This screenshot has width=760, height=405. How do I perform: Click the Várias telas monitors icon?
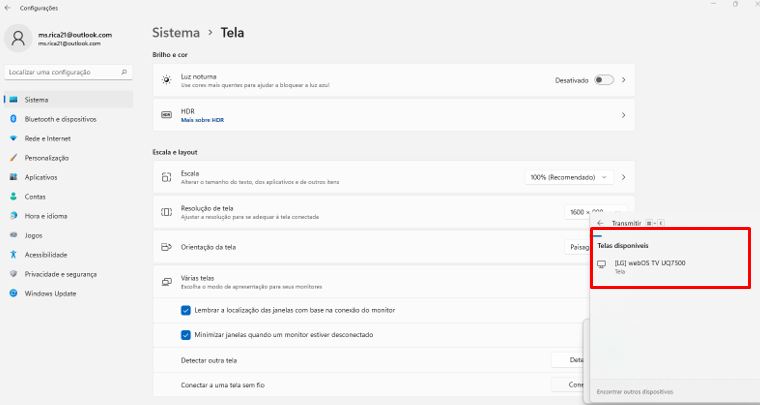tap(166, 282)
